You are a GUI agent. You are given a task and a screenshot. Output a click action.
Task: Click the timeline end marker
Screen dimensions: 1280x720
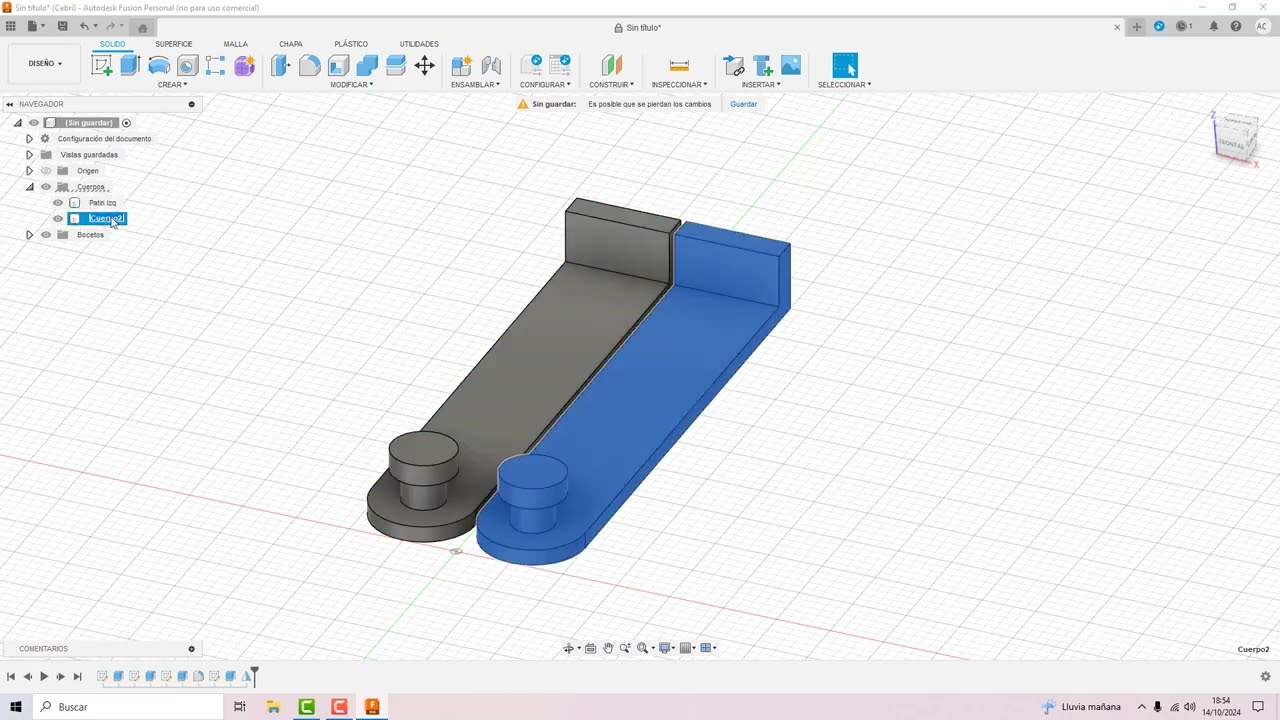pyautogui.click(x=254, y=675)
